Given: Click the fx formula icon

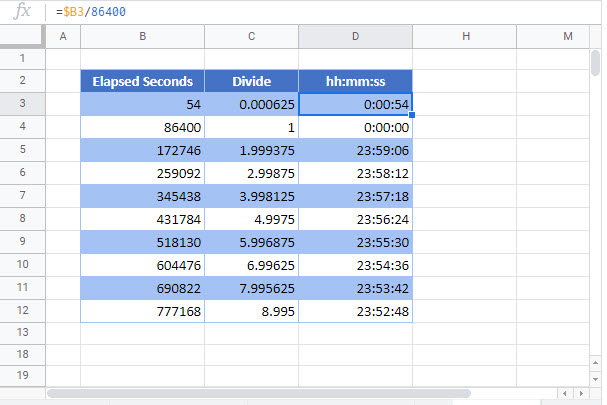Looking at the screenshot, I should click(22, 11).
